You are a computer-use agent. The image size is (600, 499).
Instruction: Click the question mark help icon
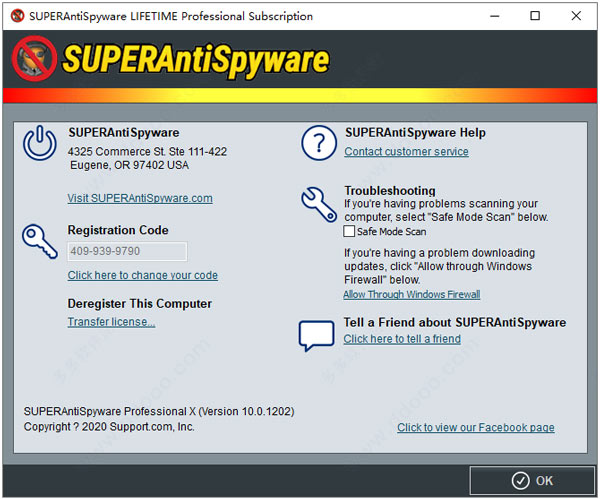tap(319, 143)
